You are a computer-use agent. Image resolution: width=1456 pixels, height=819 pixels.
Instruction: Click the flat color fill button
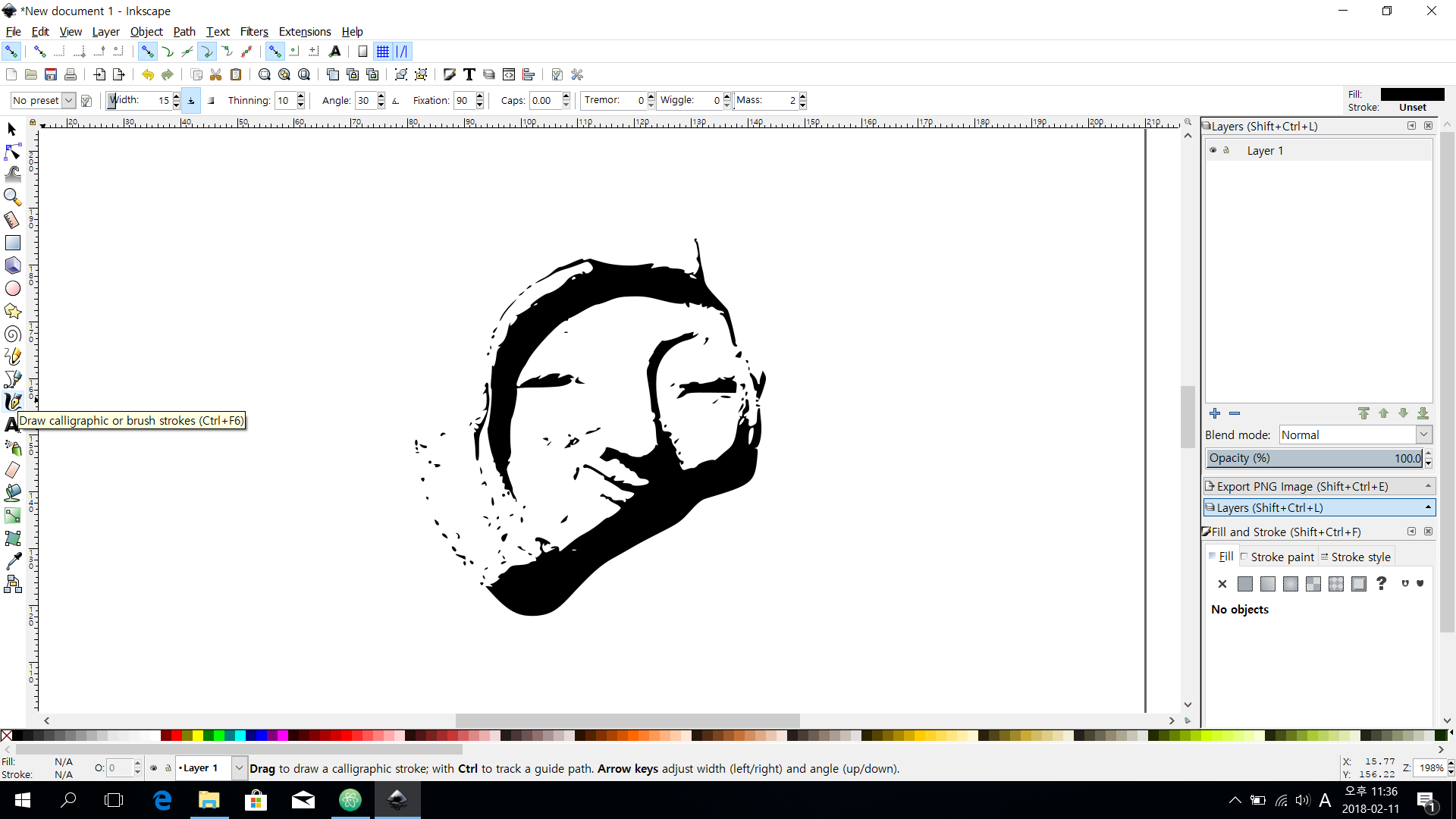pyautogui.click(x=1244, y=584)
